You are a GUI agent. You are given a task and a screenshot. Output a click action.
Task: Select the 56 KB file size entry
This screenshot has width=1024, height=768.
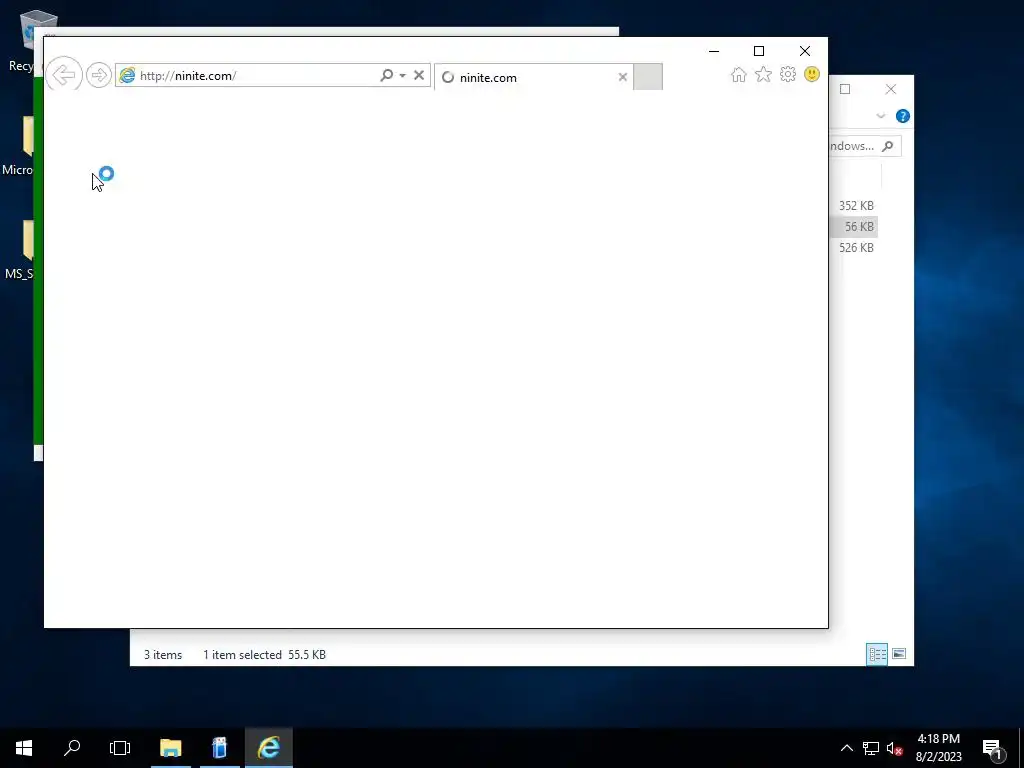point(859,227)
